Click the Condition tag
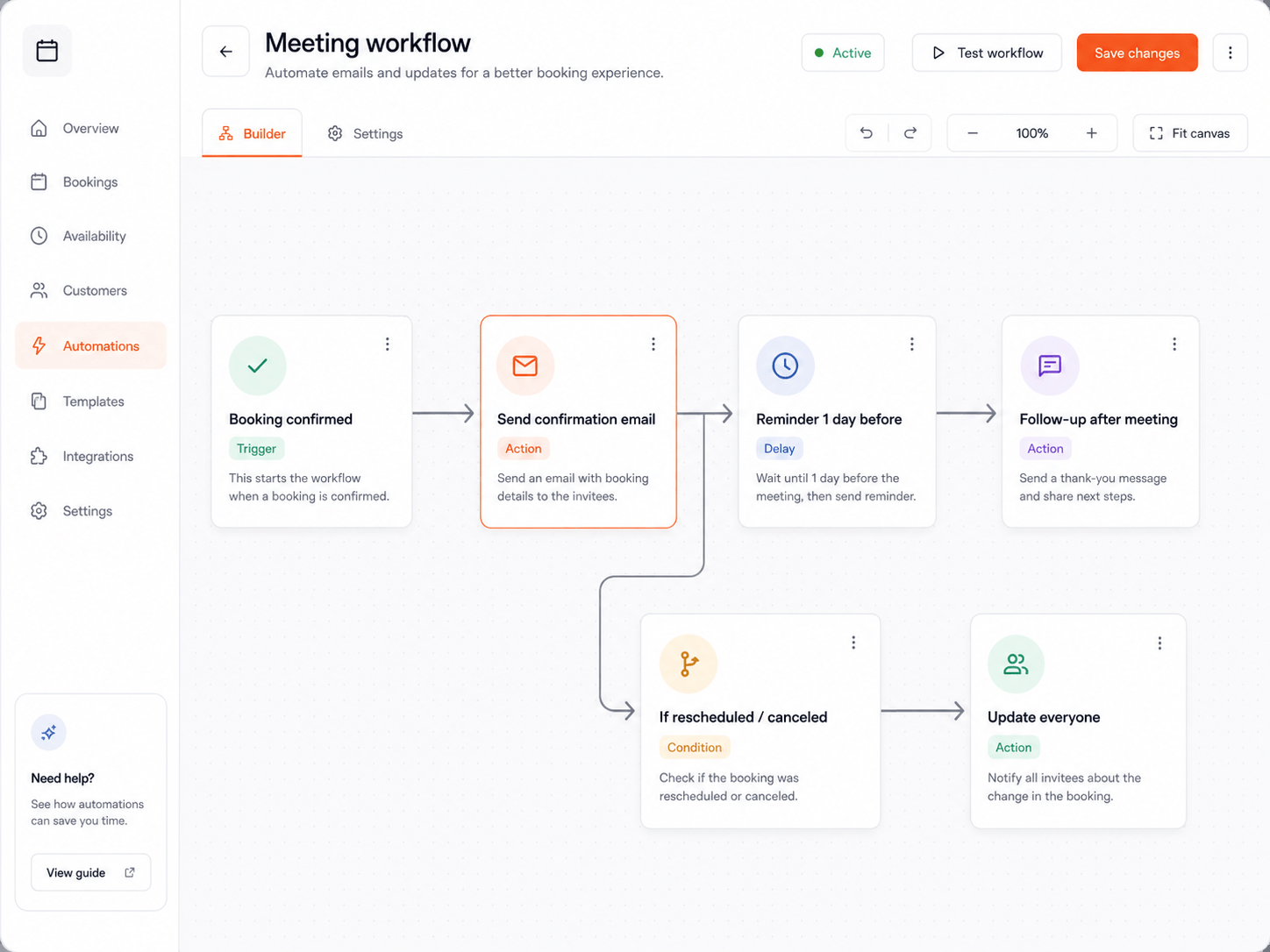1270x952 pixels. [695, 748]
